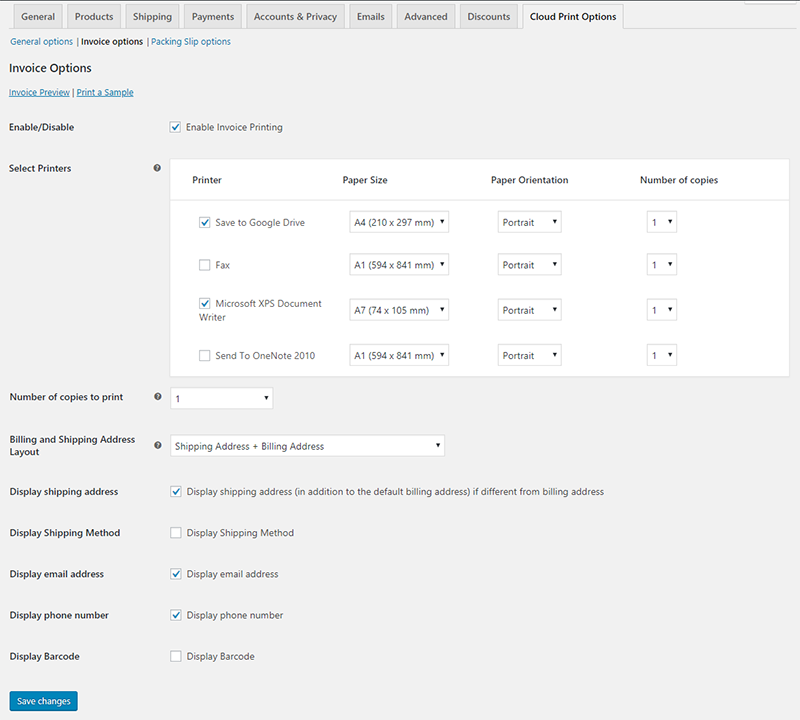800x720 pixels.
Task: Switch to the General tab
Action: tap(38, 16)
